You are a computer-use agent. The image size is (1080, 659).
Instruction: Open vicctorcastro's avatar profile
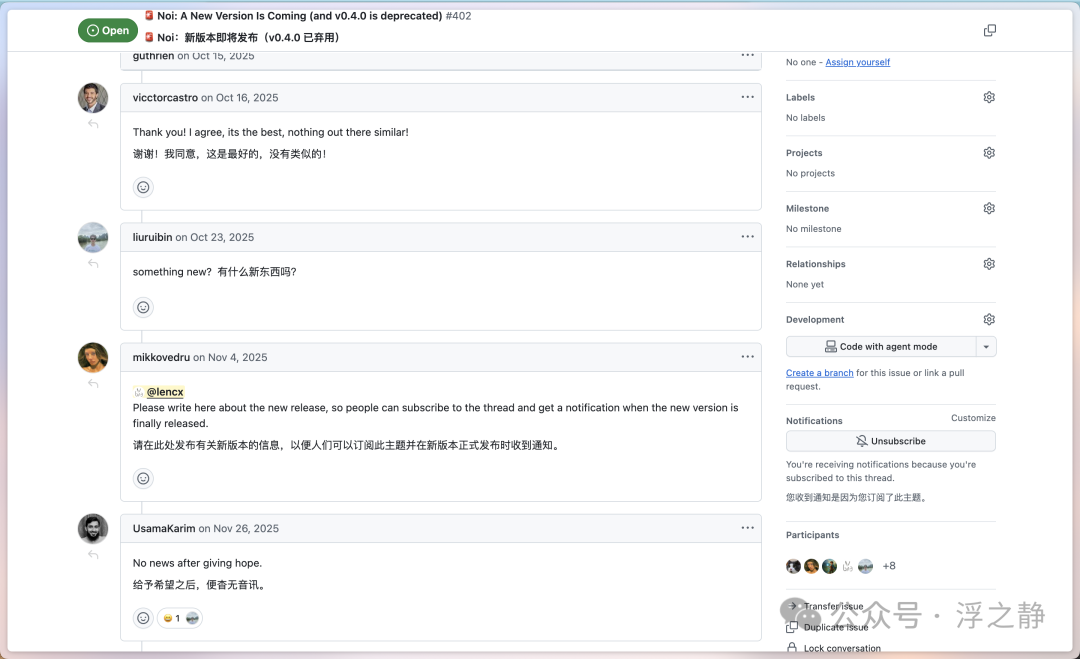pyautogui.click(x=93, y=98)
